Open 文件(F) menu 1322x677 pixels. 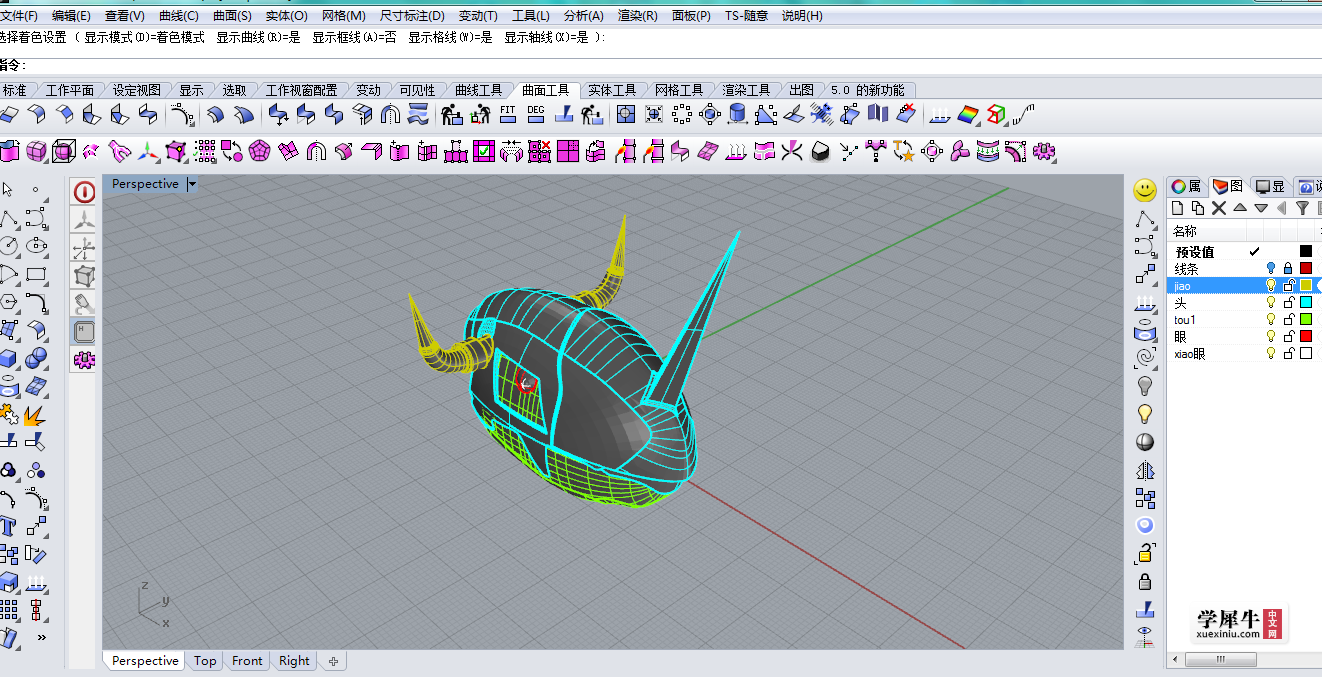tap(19, 16)
